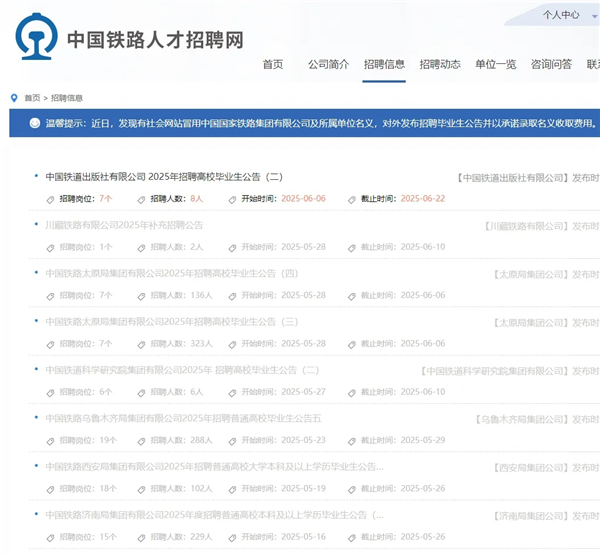Open 中国铁道科学研究院集团 招聘公告（二）
The image size is (600, 557).
click(x=182, y=370)
